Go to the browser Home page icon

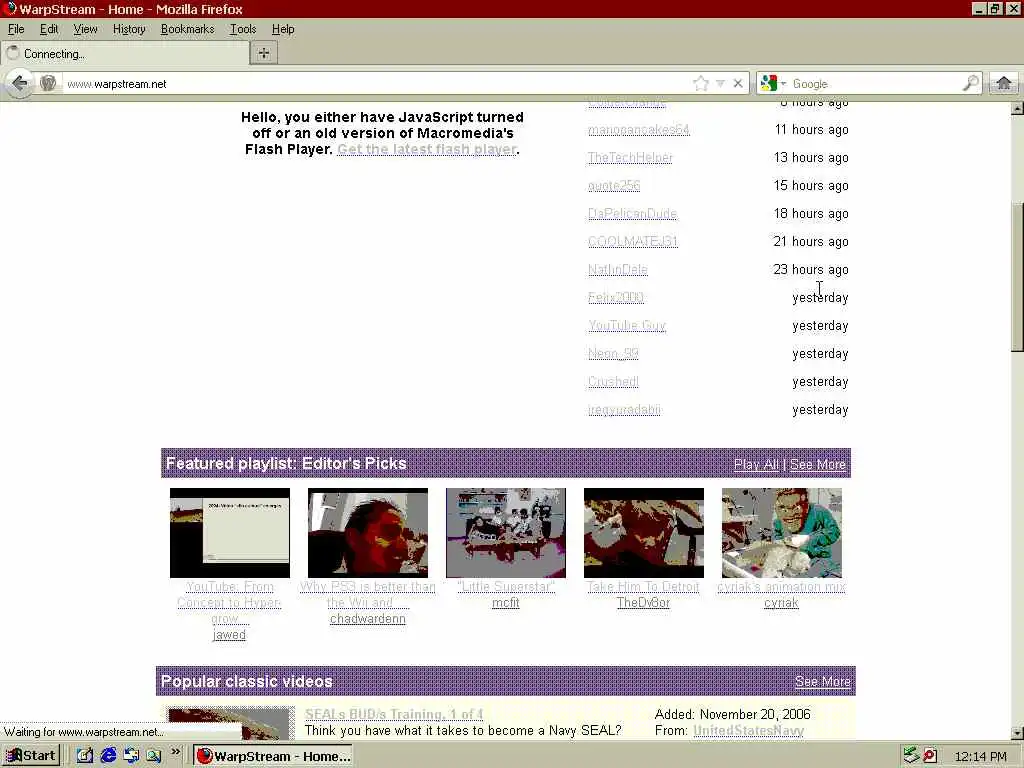[x=1004, y=84]
